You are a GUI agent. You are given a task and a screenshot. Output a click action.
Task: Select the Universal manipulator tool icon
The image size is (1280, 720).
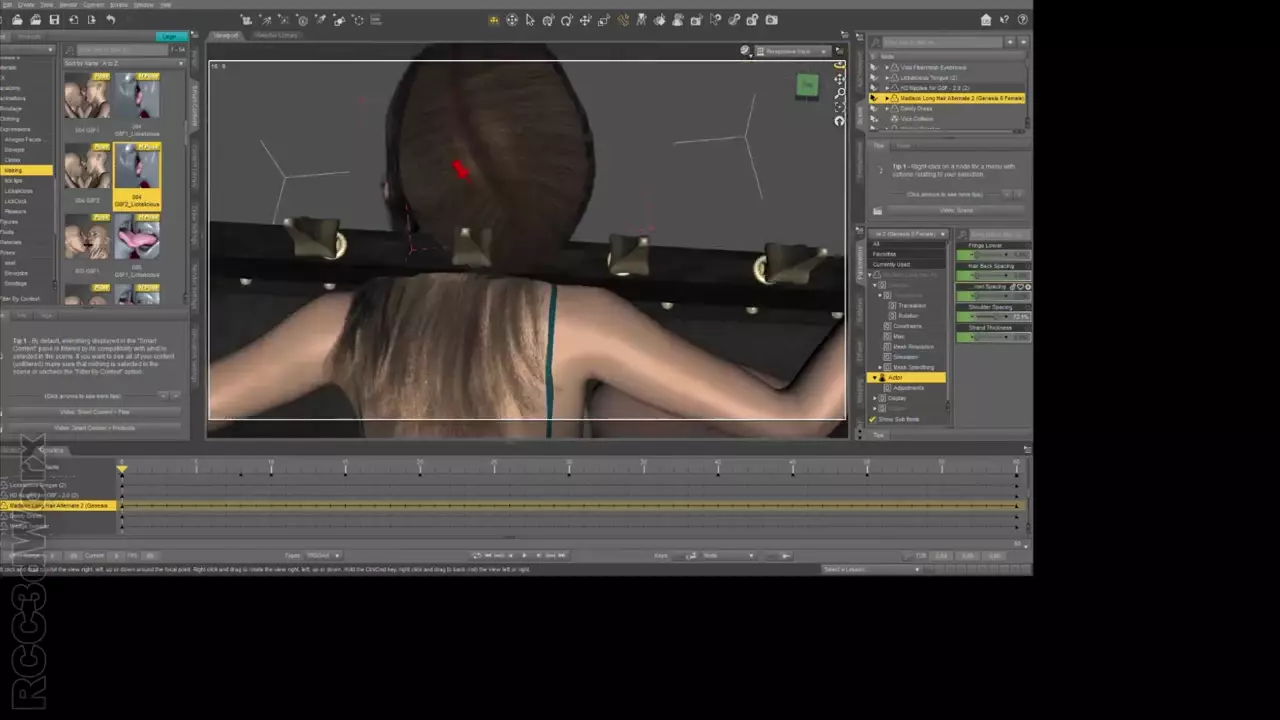tap(512, 20)
